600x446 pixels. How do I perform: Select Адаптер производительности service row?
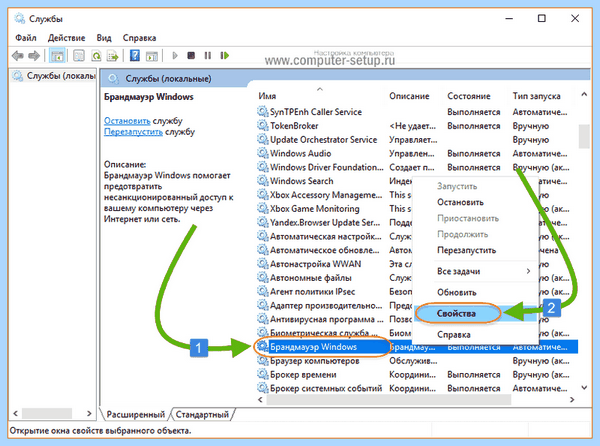(x=334, y=305)
